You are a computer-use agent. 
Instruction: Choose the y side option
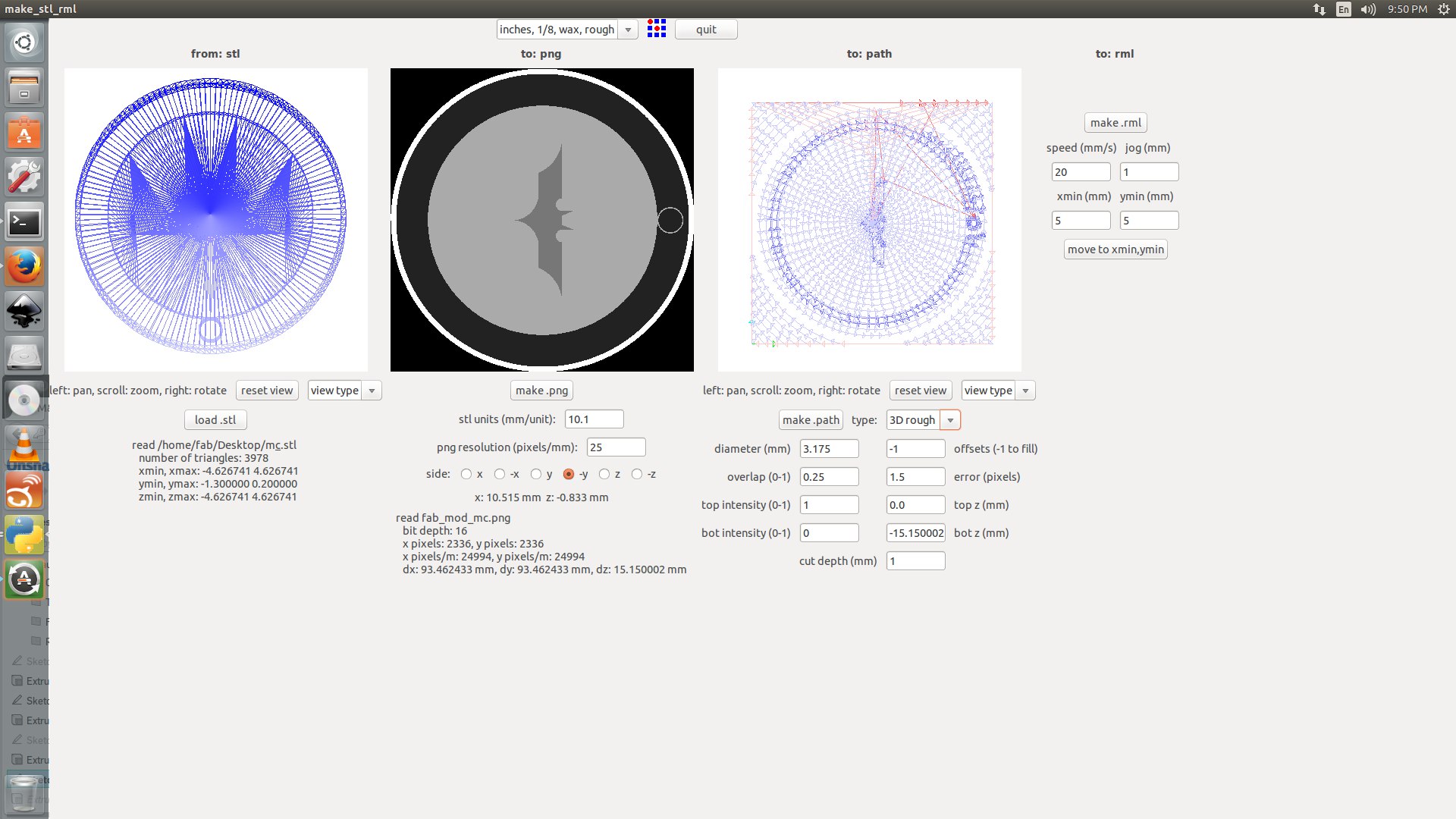click(x=536, y=474)
